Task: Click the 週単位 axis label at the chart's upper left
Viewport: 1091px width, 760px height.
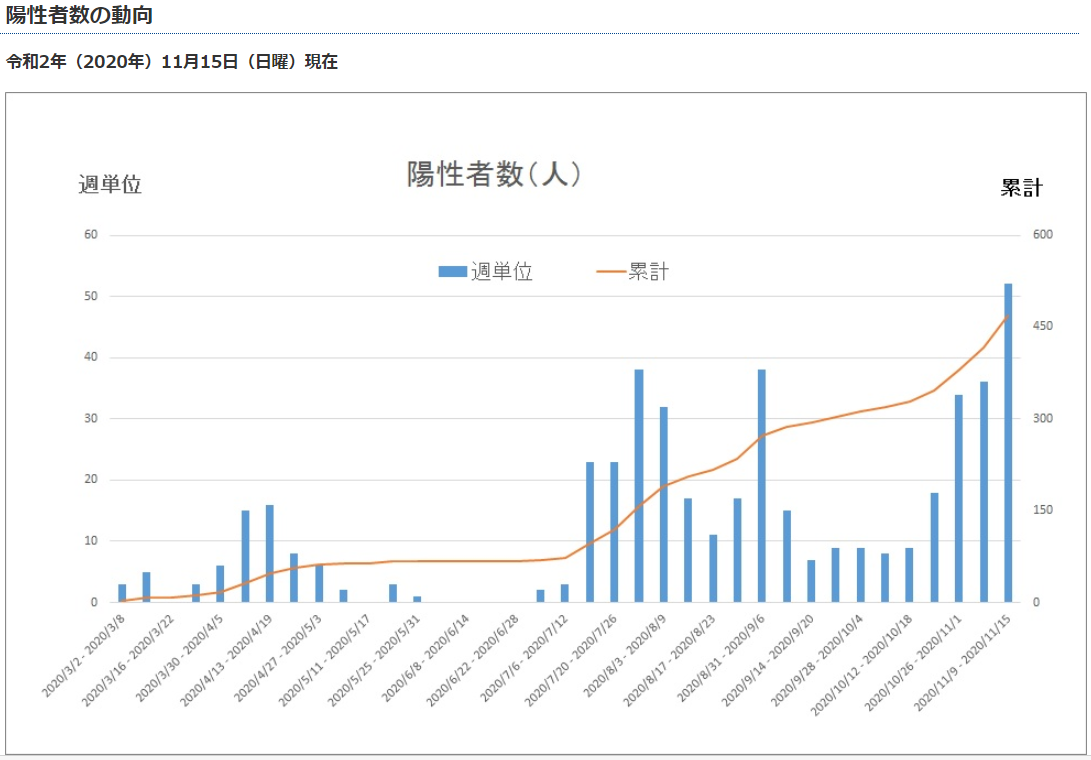Action: 110,184
